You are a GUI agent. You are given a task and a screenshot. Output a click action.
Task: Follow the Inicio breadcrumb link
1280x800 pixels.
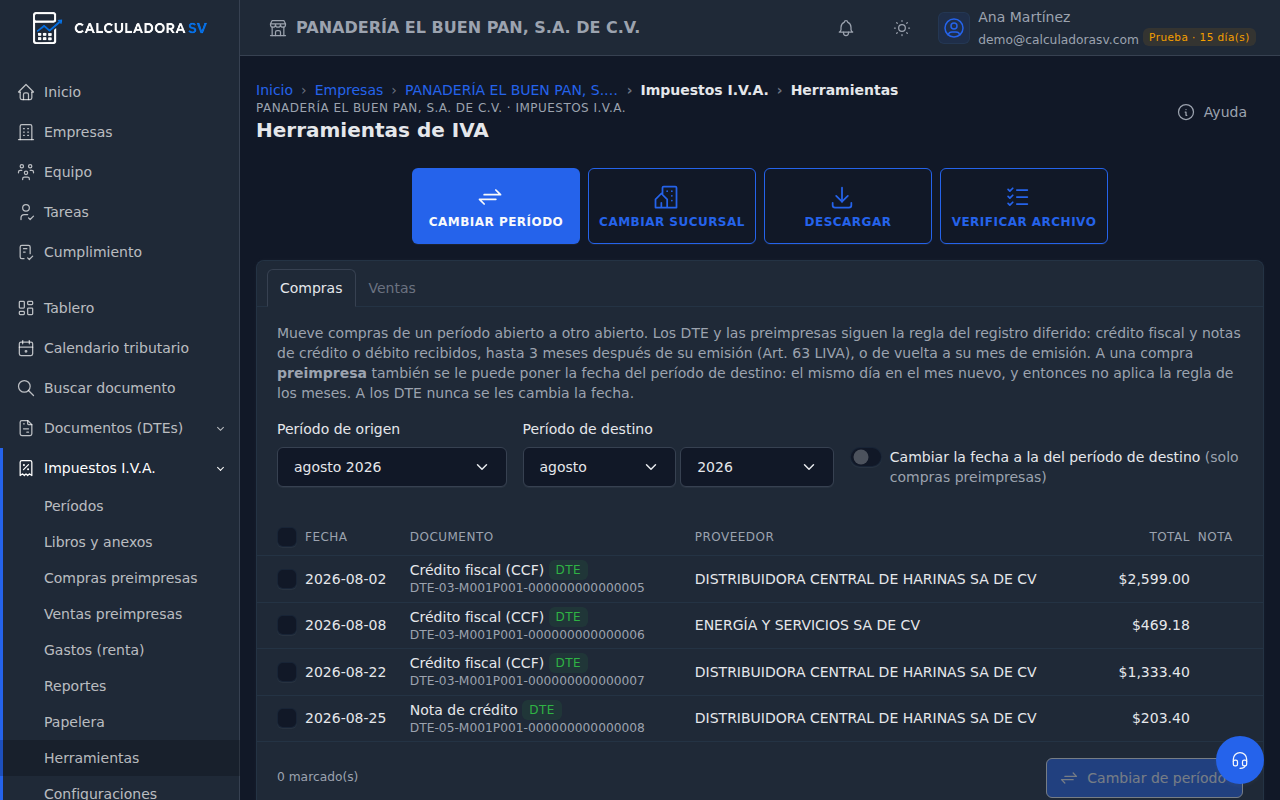pos(275,90)
